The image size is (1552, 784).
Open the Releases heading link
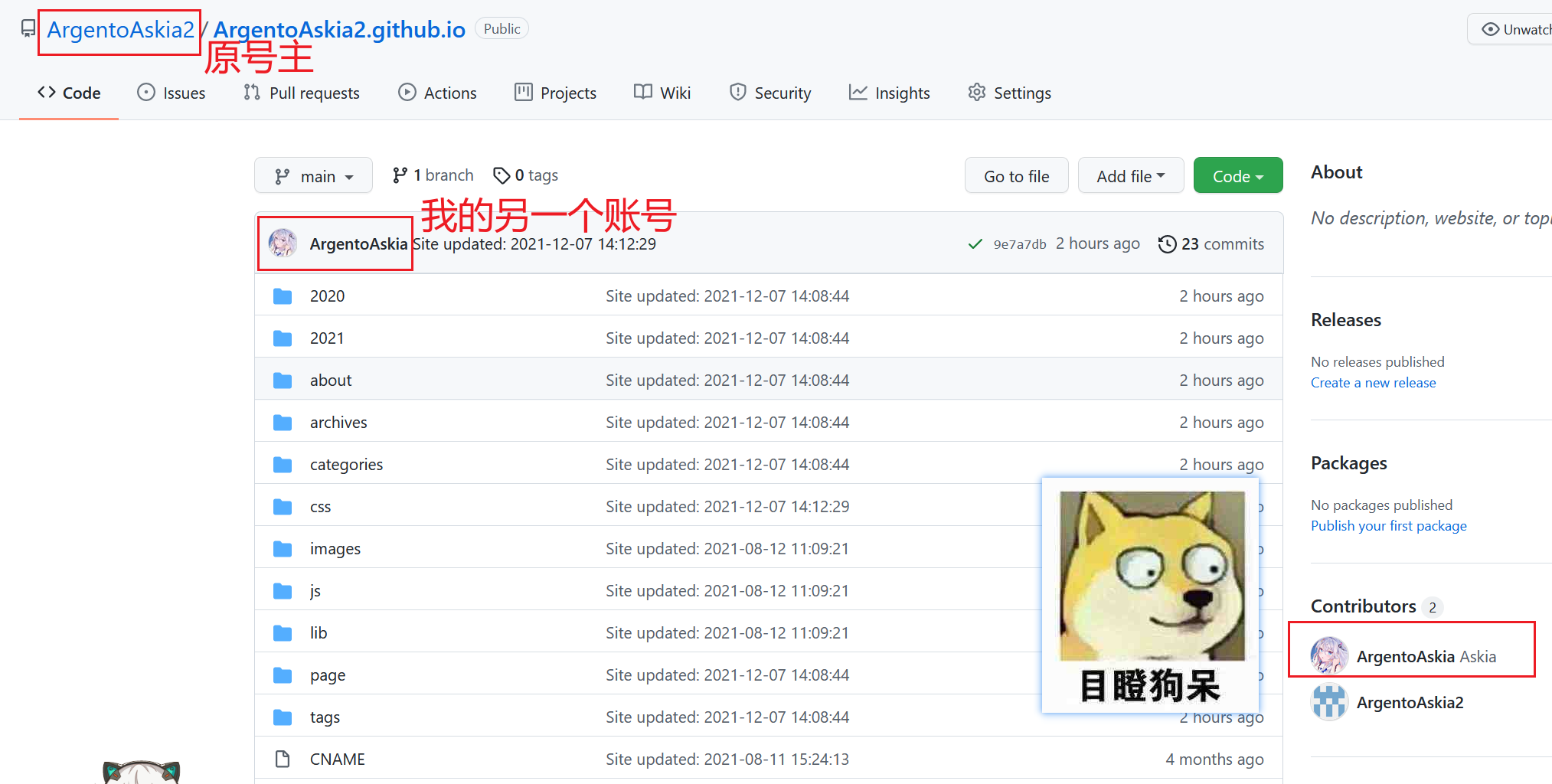point(1346,320)
